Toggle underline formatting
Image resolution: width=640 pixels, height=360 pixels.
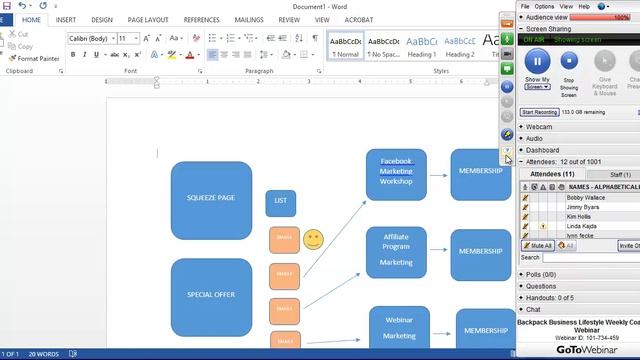[96, 54]
